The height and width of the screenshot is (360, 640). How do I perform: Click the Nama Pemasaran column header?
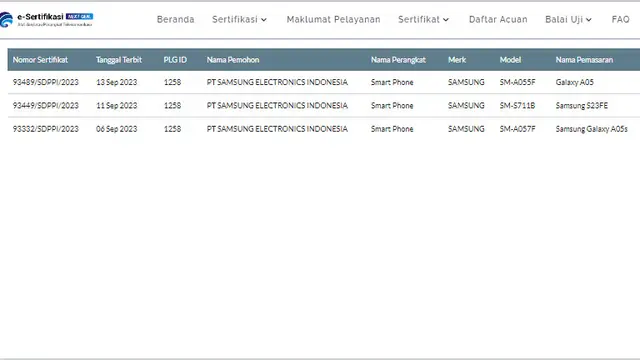point(584,60)
